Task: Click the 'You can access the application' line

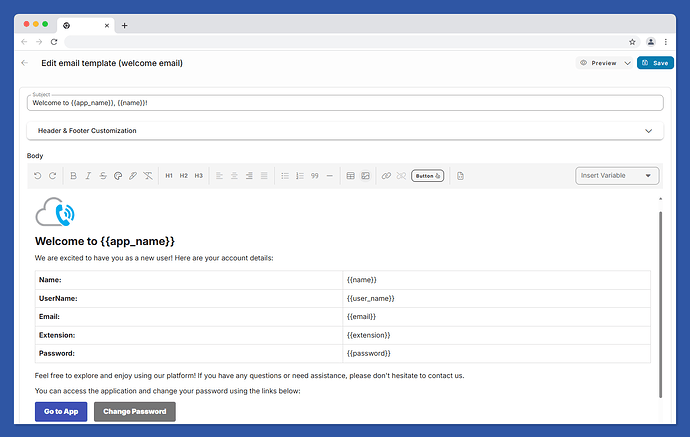Action: pyautogui.click(x=168, y=391)
